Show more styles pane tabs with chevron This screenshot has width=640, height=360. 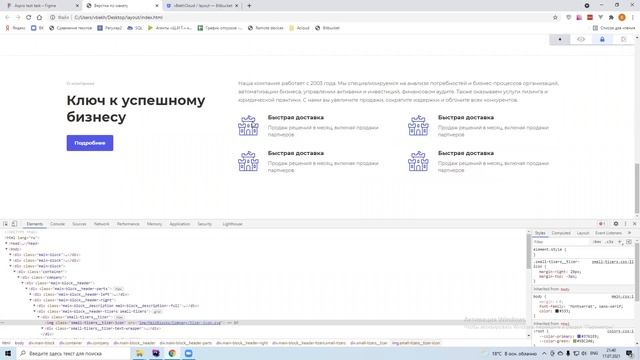coord(629,233)
